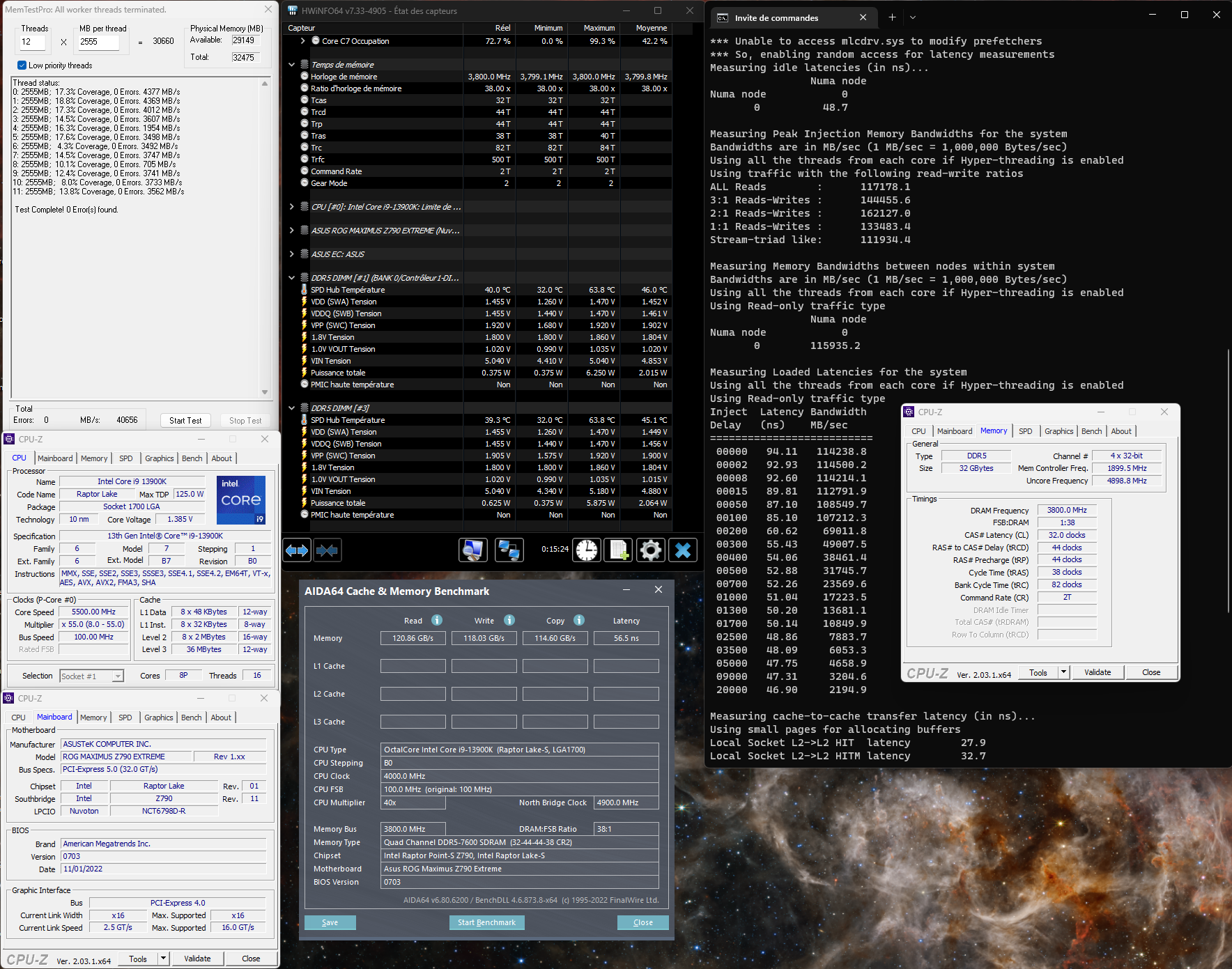1232x969 pixels.
Task: Reset the HWiNFO timer with the clock icon
Action: click(587, 550)
